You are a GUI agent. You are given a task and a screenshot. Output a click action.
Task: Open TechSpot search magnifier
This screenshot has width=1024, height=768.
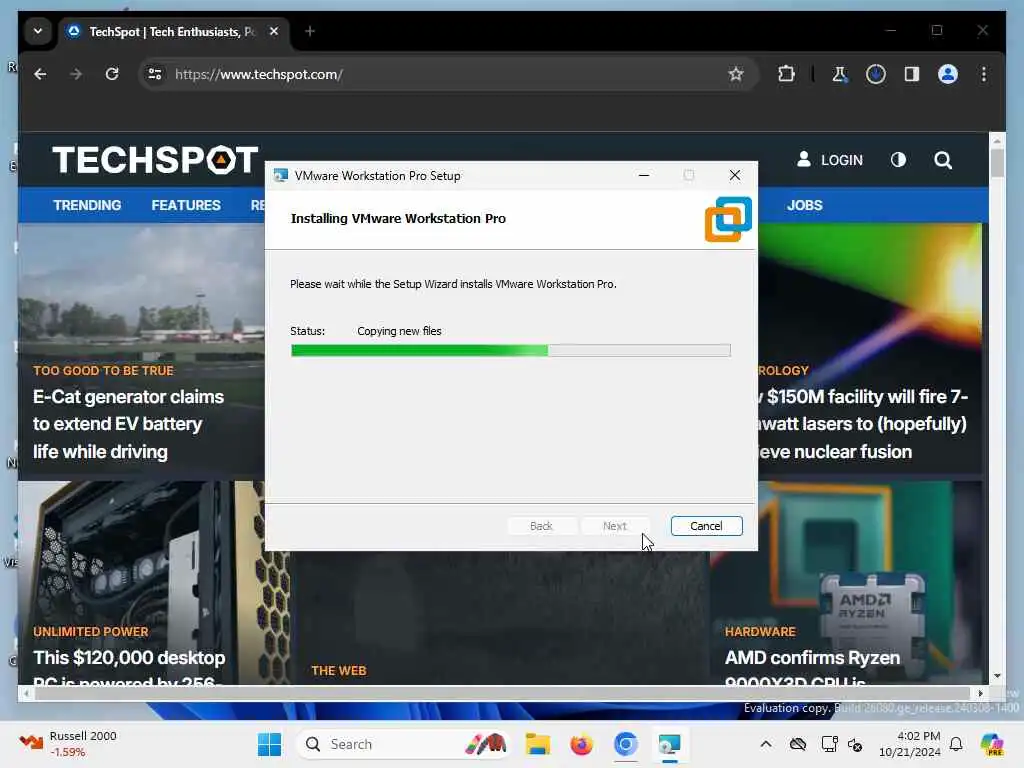point(942,160)
